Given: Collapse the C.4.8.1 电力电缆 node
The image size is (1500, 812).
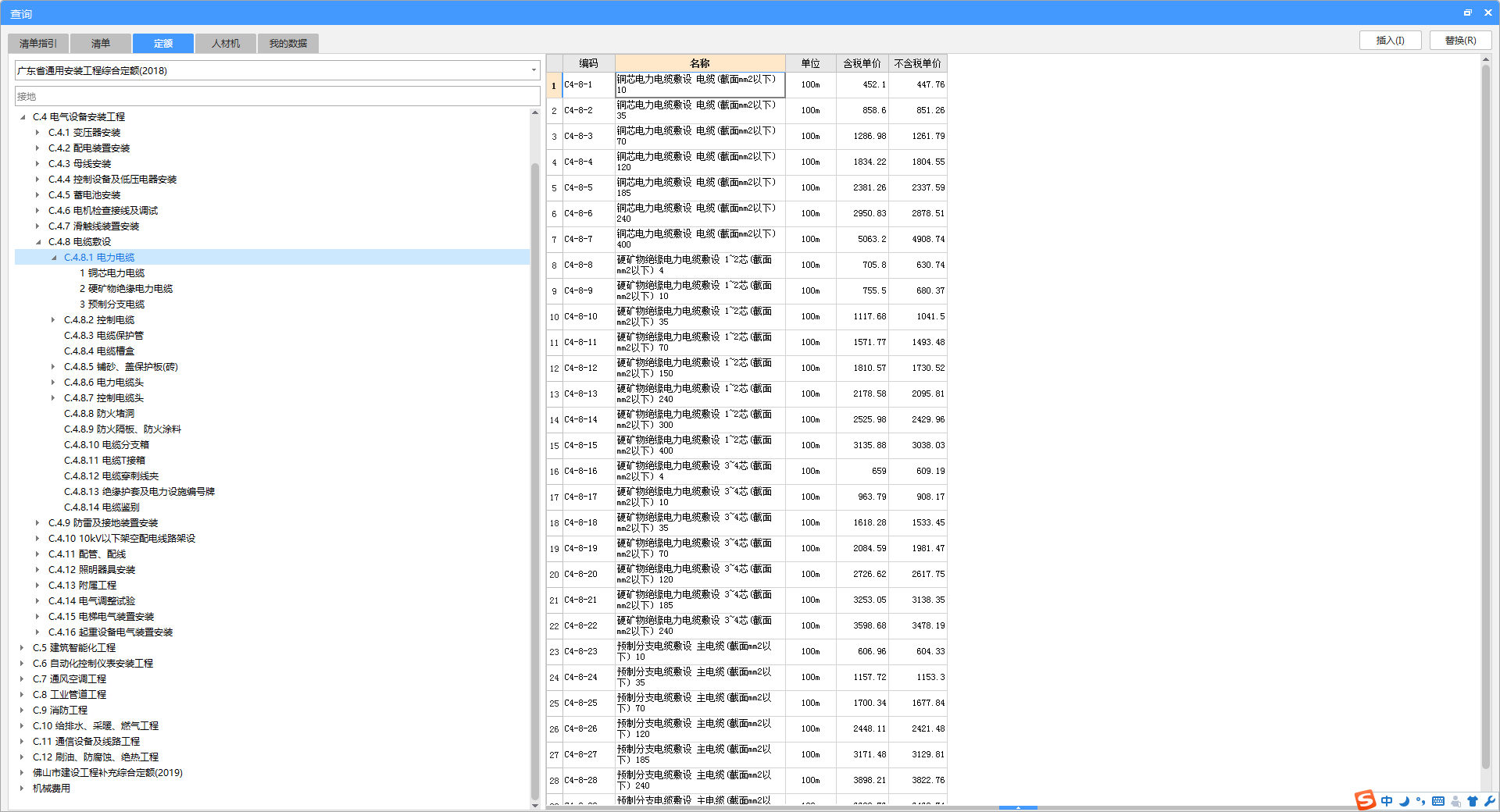Looking at the screenshot, I should click(53, 258).
